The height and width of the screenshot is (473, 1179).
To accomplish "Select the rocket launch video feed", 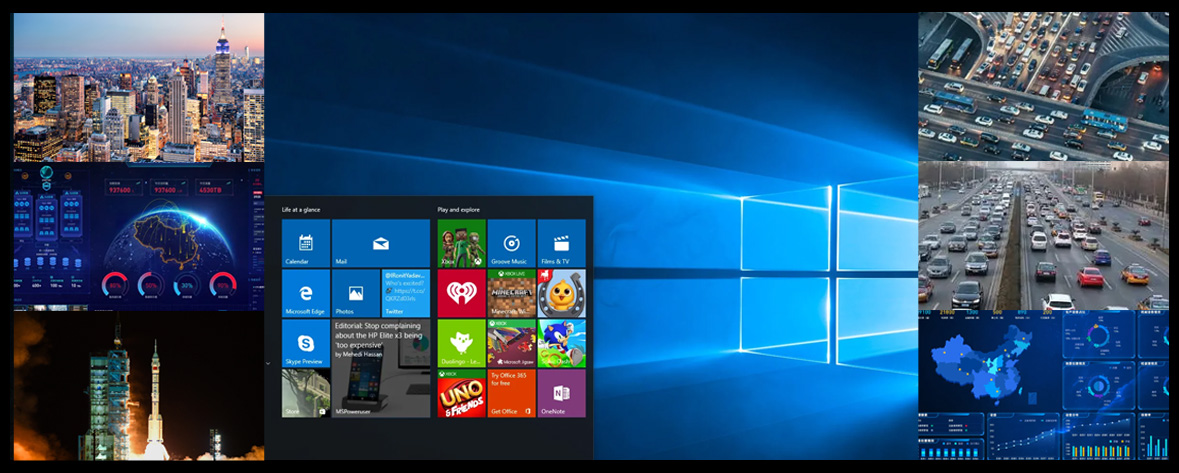I will tap(138, 386).
